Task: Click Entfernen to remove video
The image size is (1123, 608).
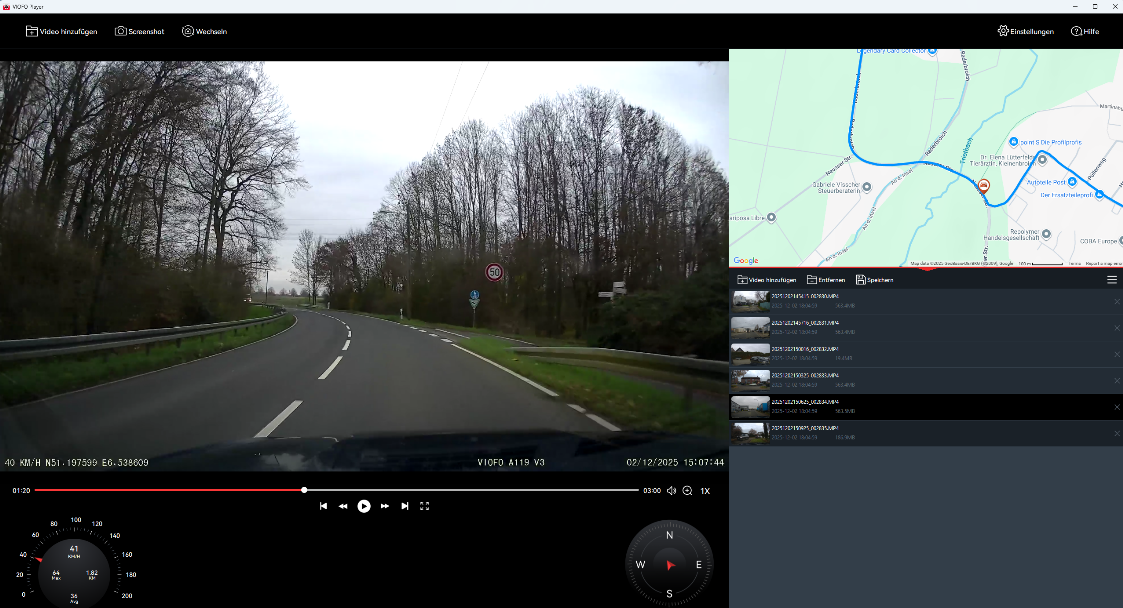Action: point(826,280)
